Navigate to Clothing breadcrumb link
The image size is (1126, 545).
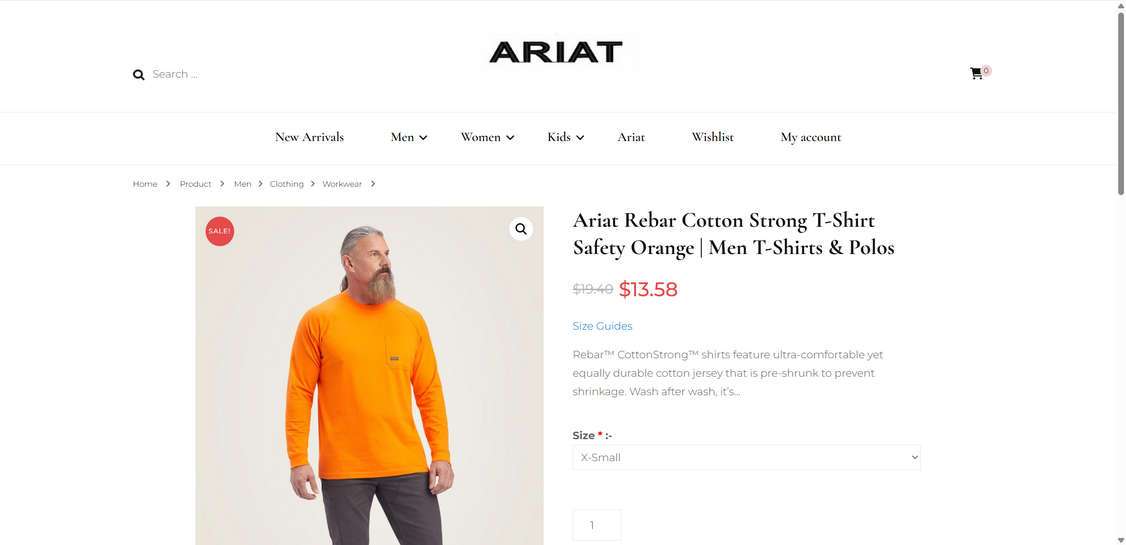click(x=287, y=185)
